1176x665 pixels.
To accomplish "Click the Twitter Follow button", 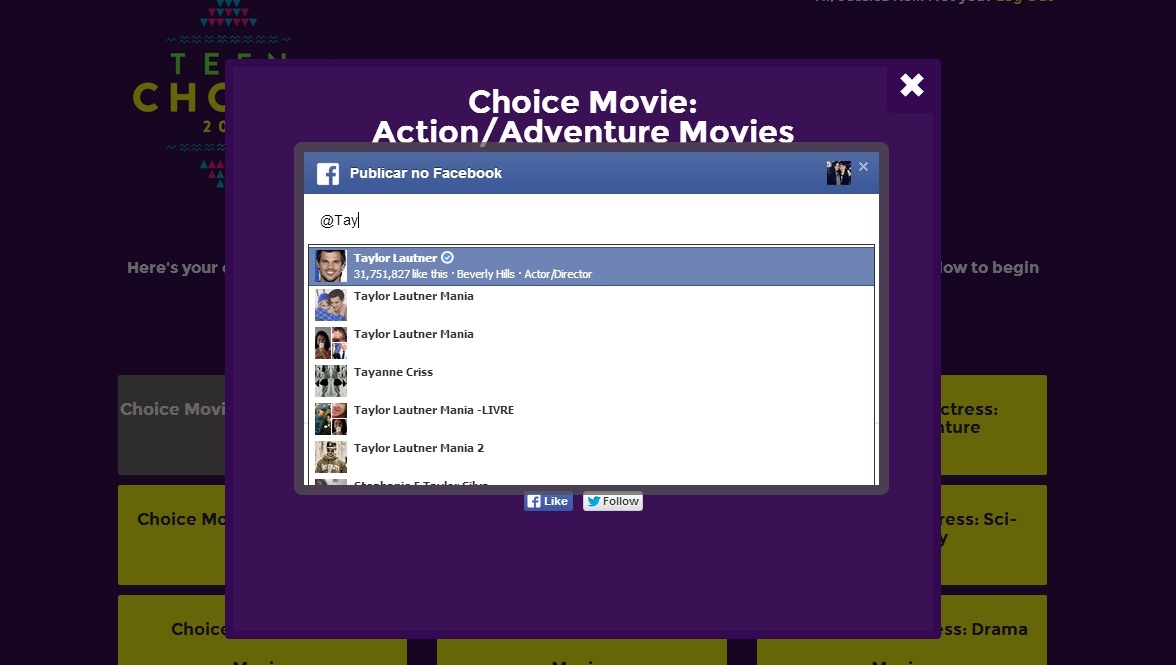I will [613, 502].
